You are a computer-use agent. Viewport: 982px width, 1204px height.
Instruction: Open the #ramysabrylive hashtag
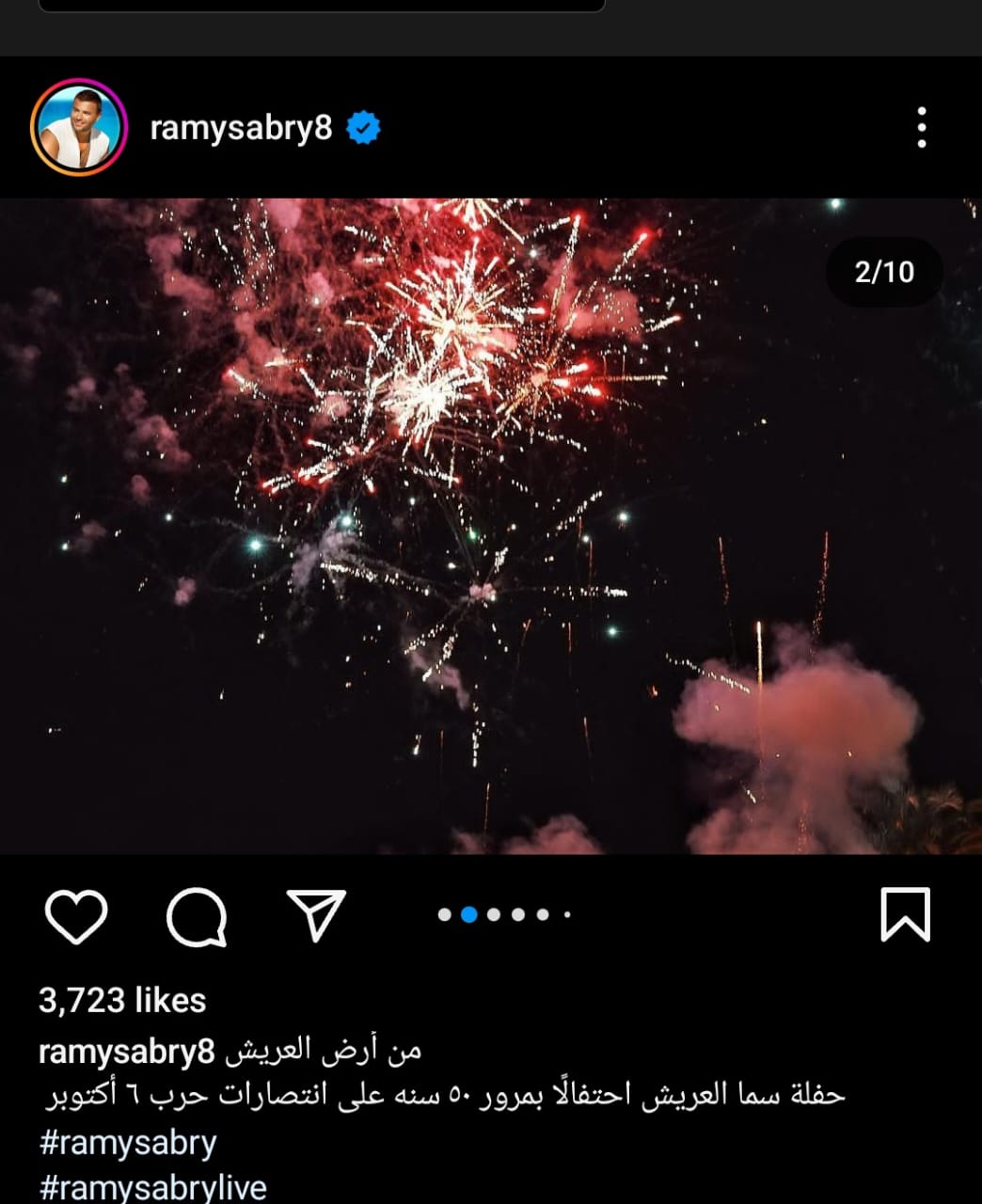tap(153, 1187)
